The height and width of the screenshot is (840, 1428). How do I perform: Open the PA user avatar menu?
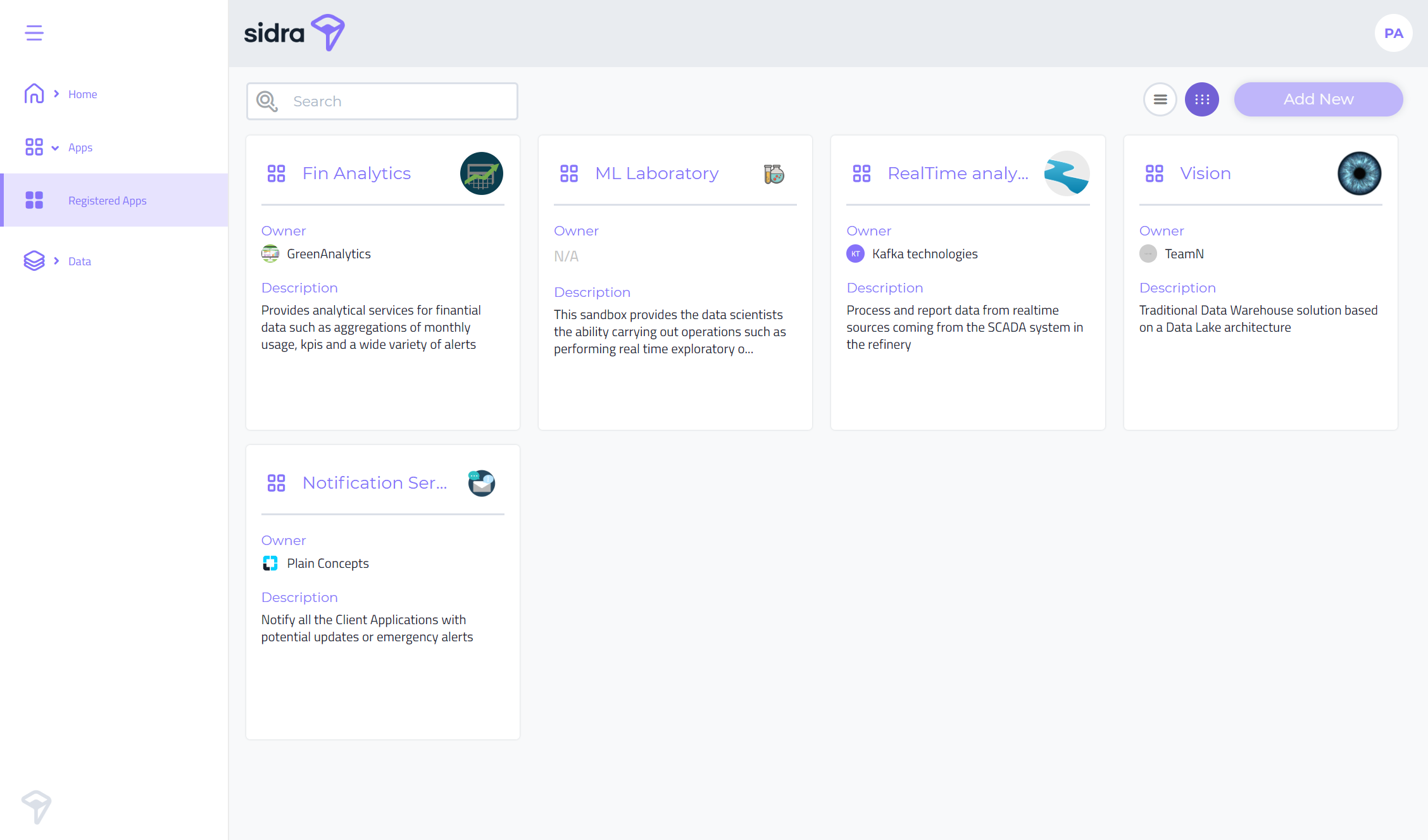click(1393, 33)
